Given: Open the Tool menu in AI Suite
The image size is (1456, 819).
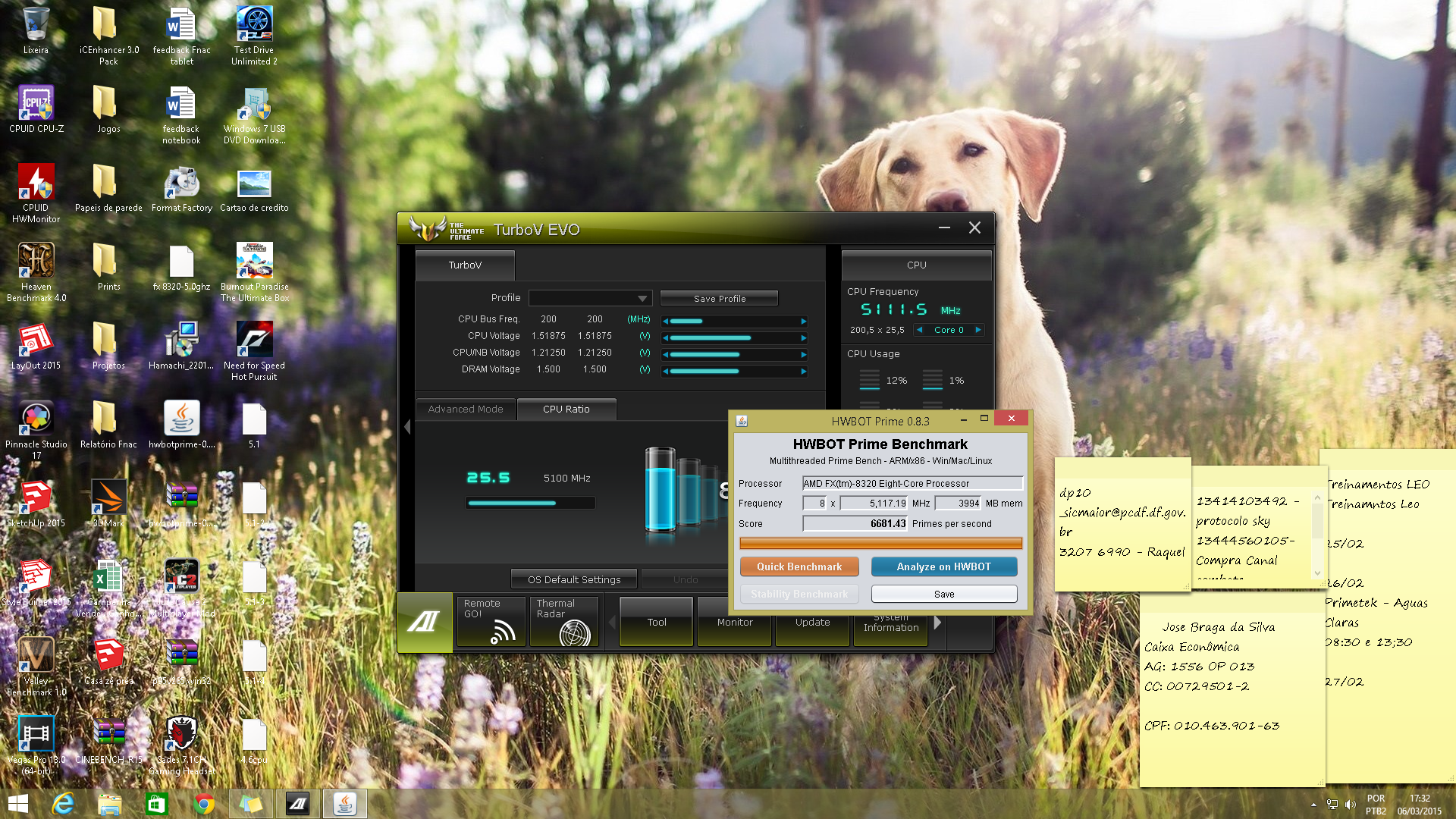Looking at the screenshot, I should click(x=657, y=622).
